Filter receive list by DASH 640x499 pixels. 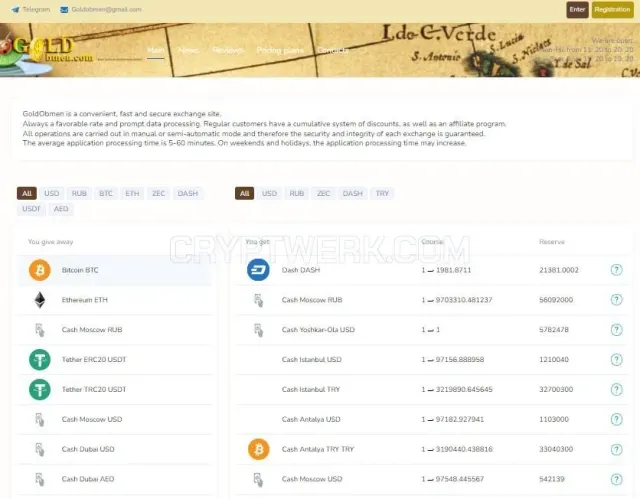pos(353,193)
